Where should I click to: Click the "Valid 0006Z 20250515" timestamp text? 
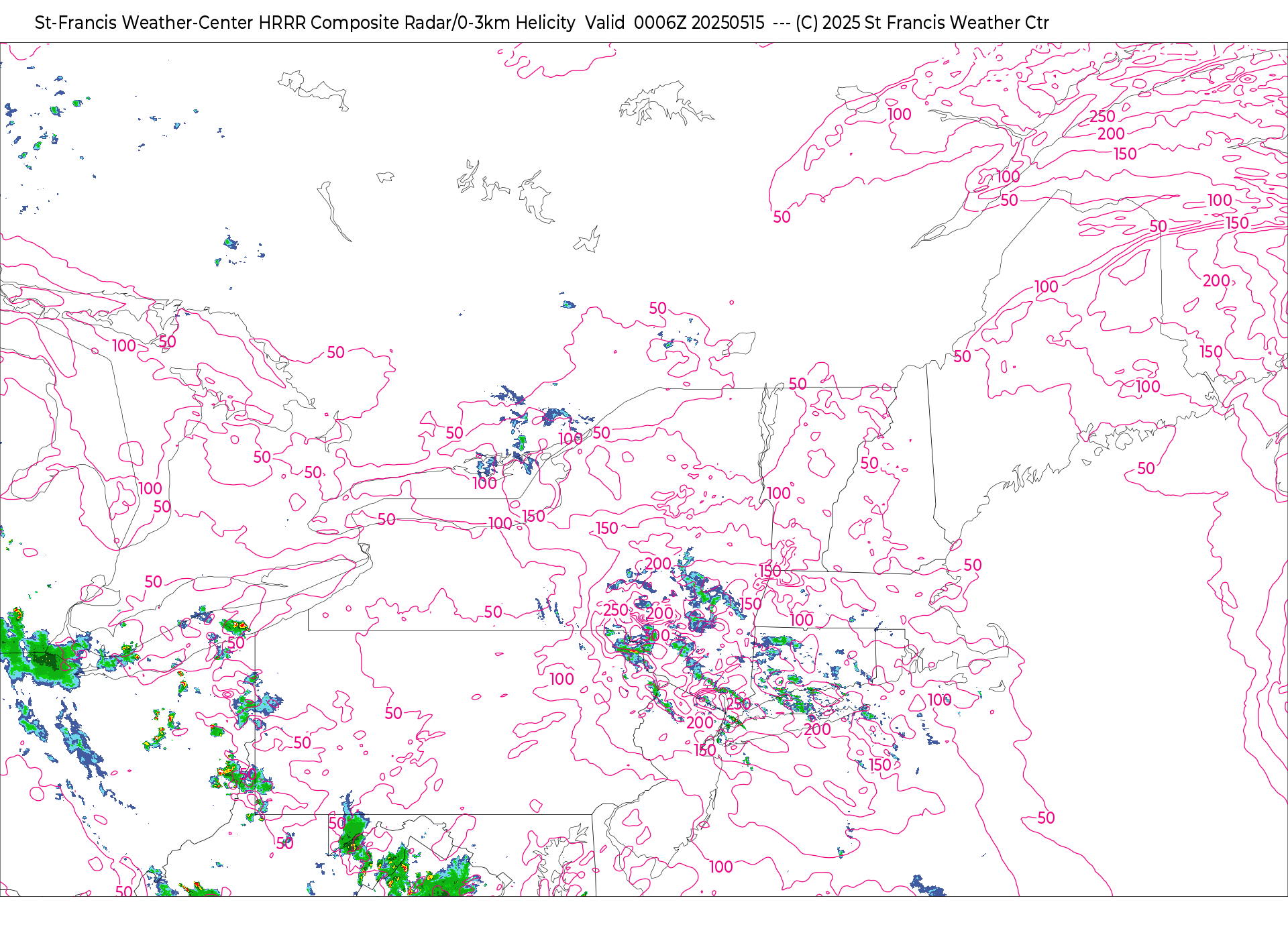[674, 23]
